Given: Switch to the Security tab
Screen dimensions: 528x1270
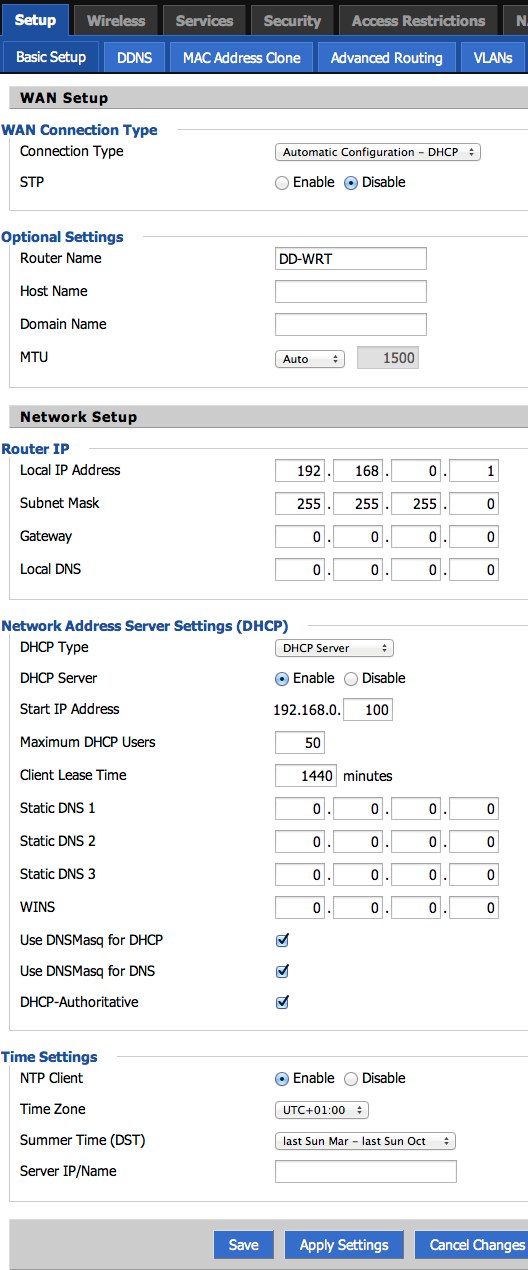Looking at the screenshot, I should pyautogui.click(x=292, y=20).
